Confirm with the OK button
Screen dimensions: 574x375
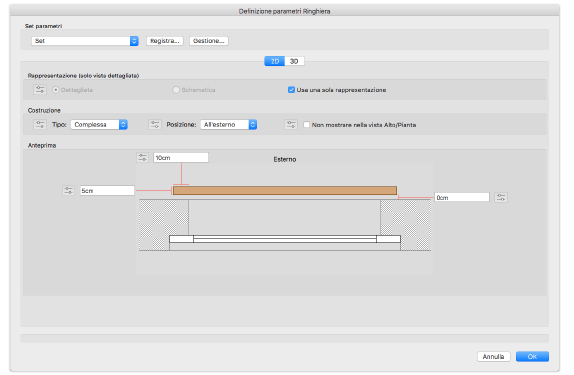[532, 356]
